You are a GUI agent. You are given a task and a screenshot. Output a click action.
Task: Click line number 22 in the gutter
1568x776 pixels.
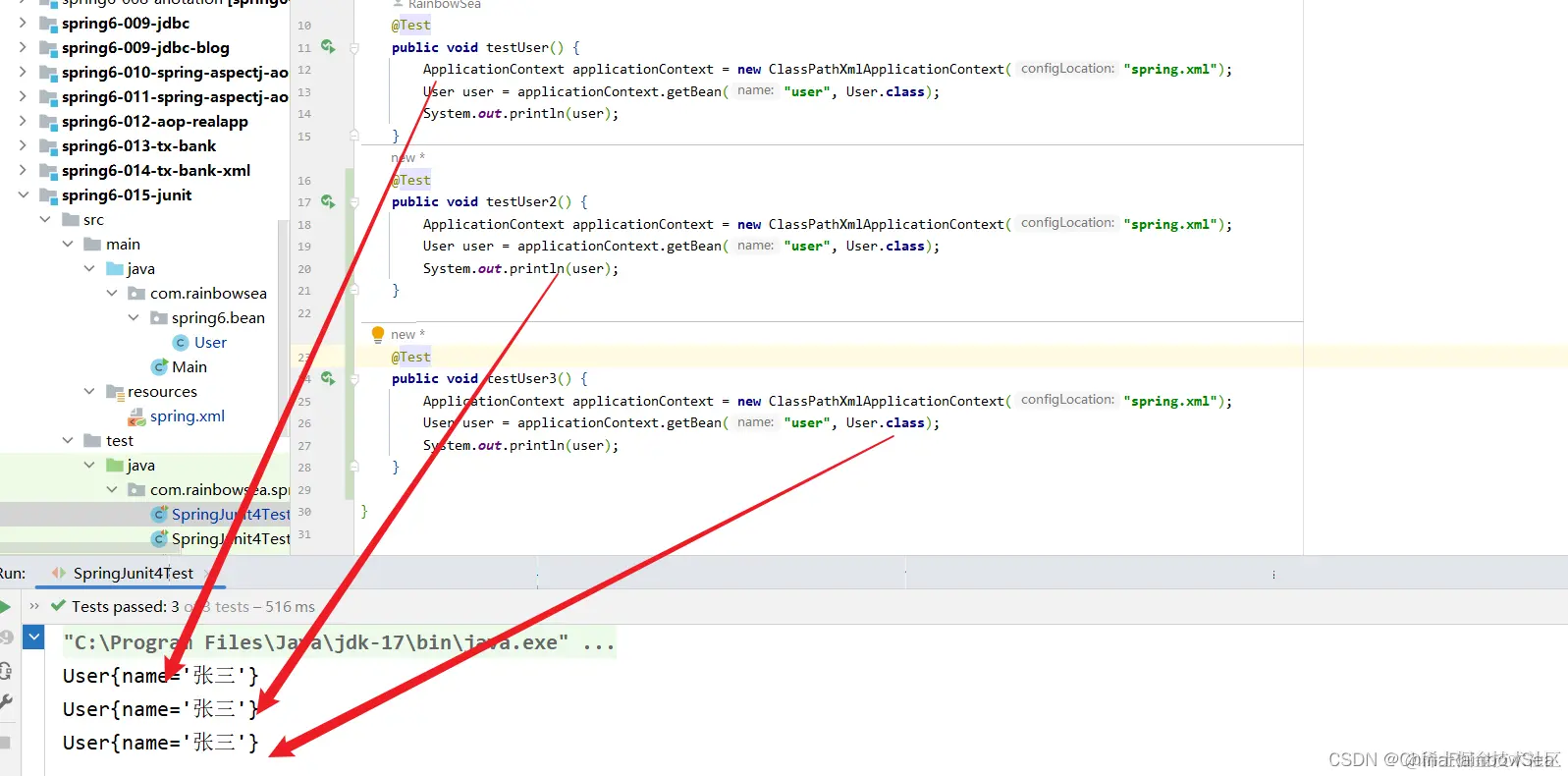coord(304,313)
